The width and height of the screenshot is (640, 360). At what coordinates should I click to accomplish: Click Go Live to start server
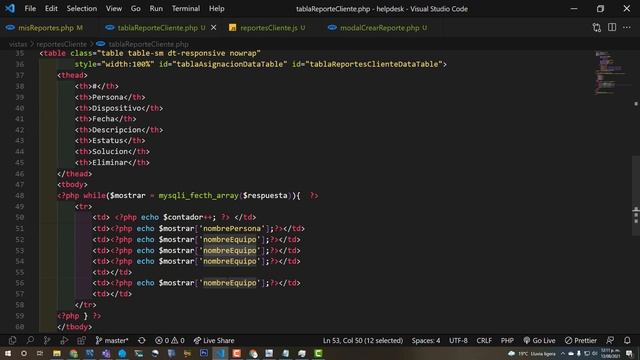[539, 340]
